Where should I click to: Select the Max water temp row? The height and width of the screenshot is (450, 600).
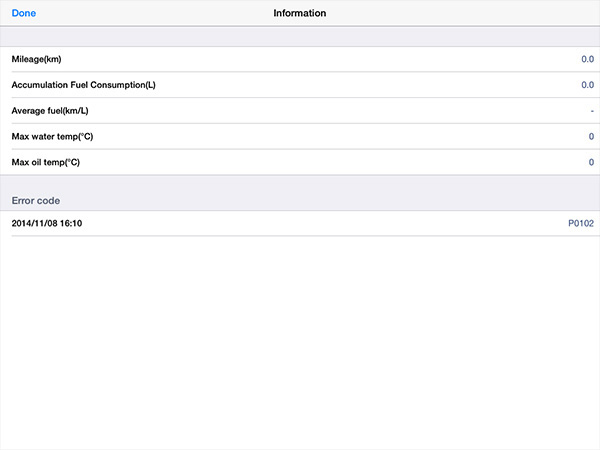[300, 136]
